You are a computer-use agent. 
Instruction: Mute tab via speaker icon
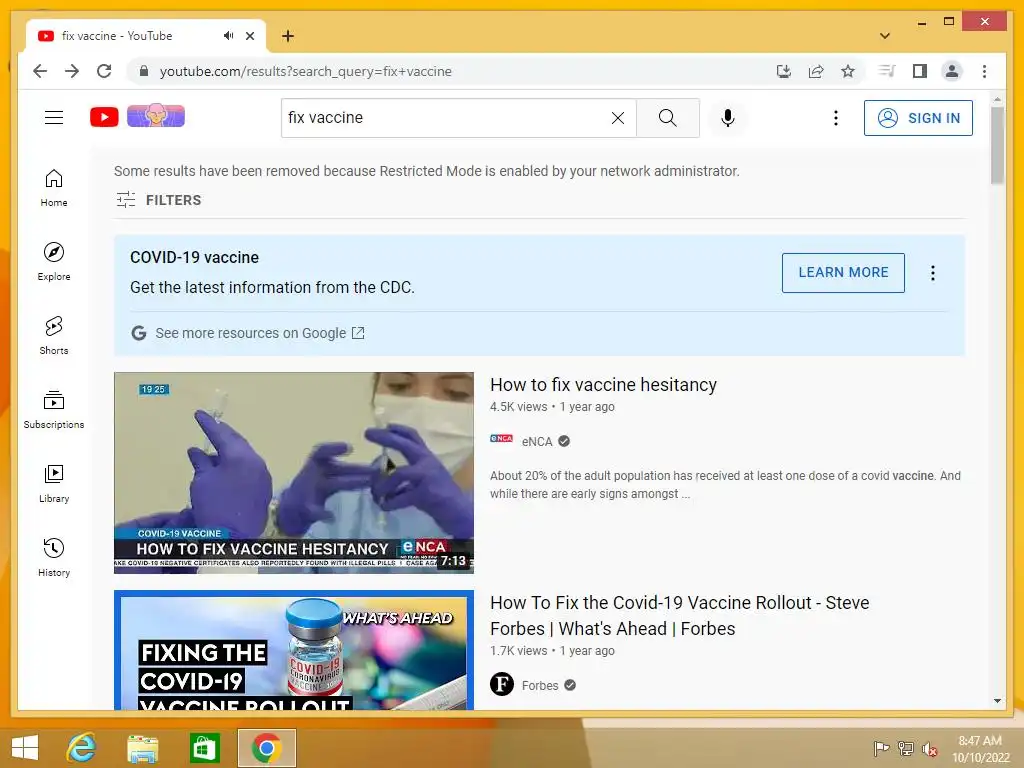[x=228, y=35]
